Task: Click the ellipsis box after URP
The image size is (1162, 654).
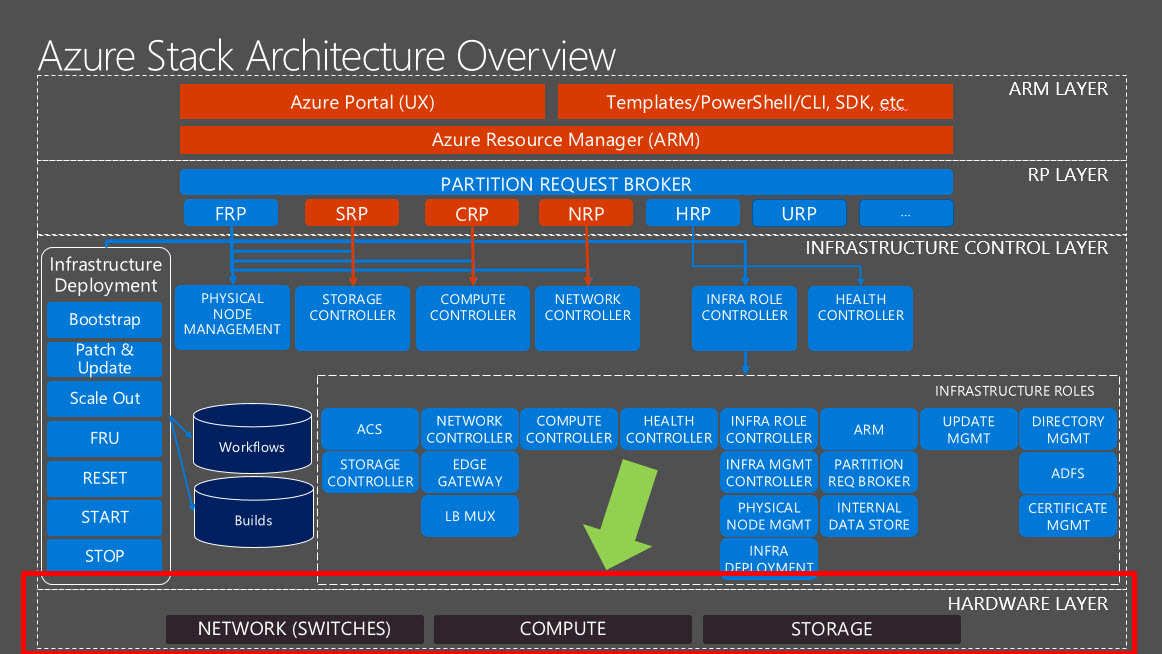Action: (906, 213)
